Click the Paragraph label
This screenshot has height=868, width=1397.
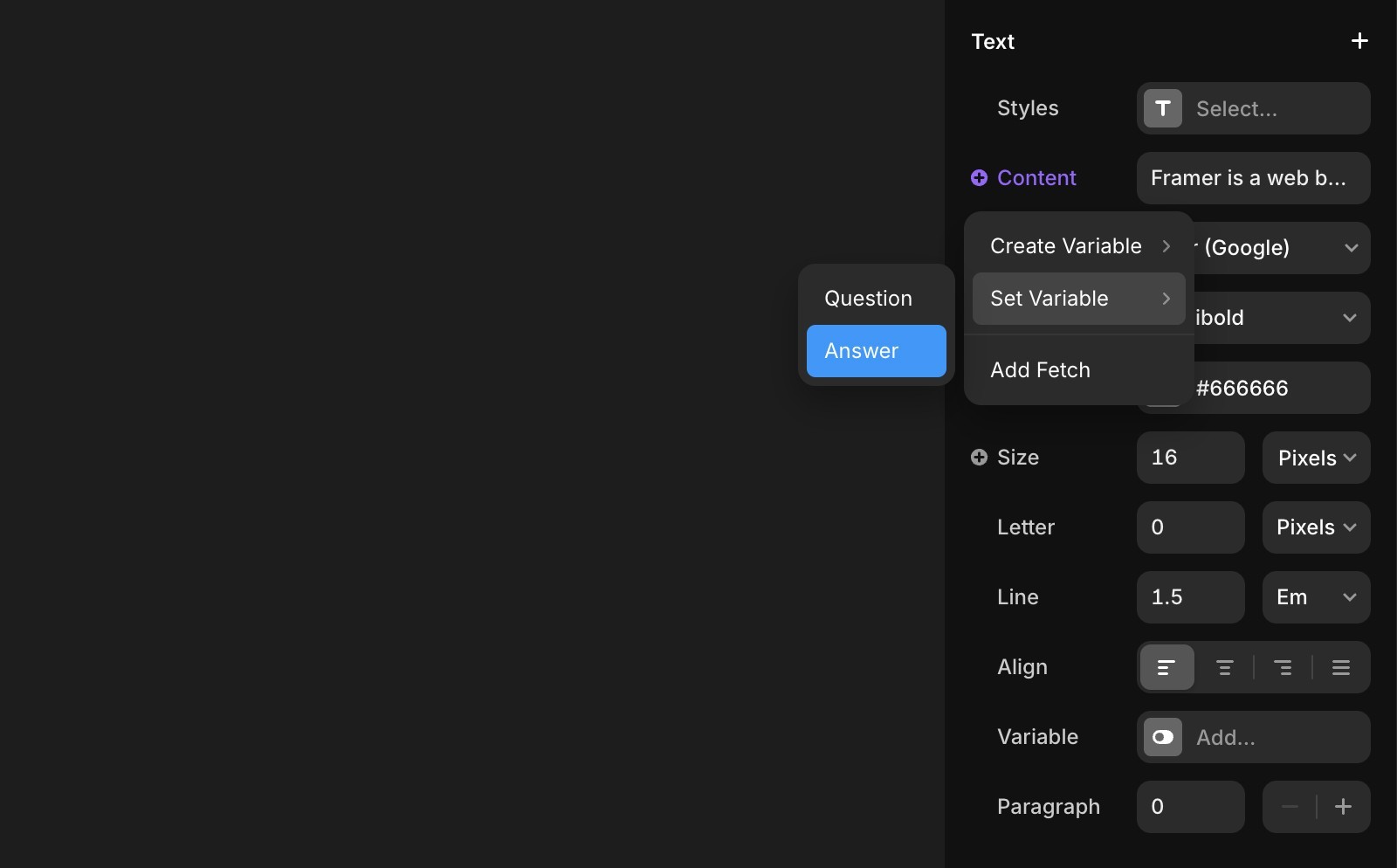click(x=1049, y=807)
